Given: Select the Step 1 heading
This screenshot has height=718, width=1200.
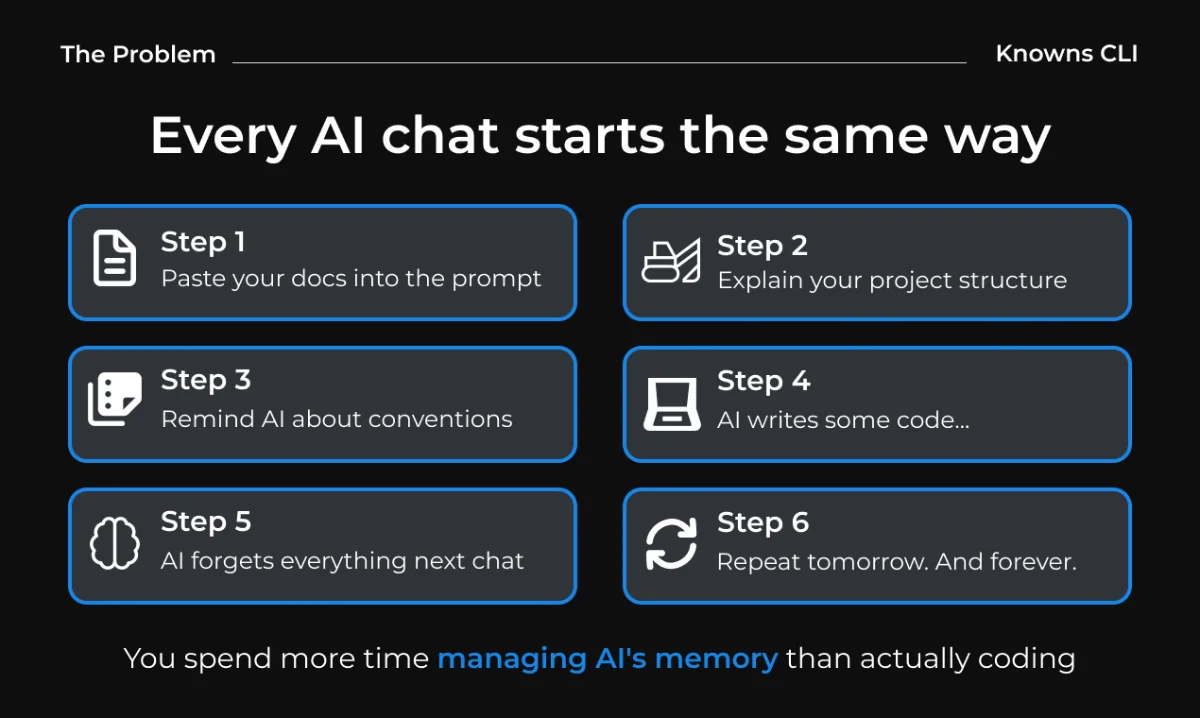Looking at the screenshot, I should point(203,242).
